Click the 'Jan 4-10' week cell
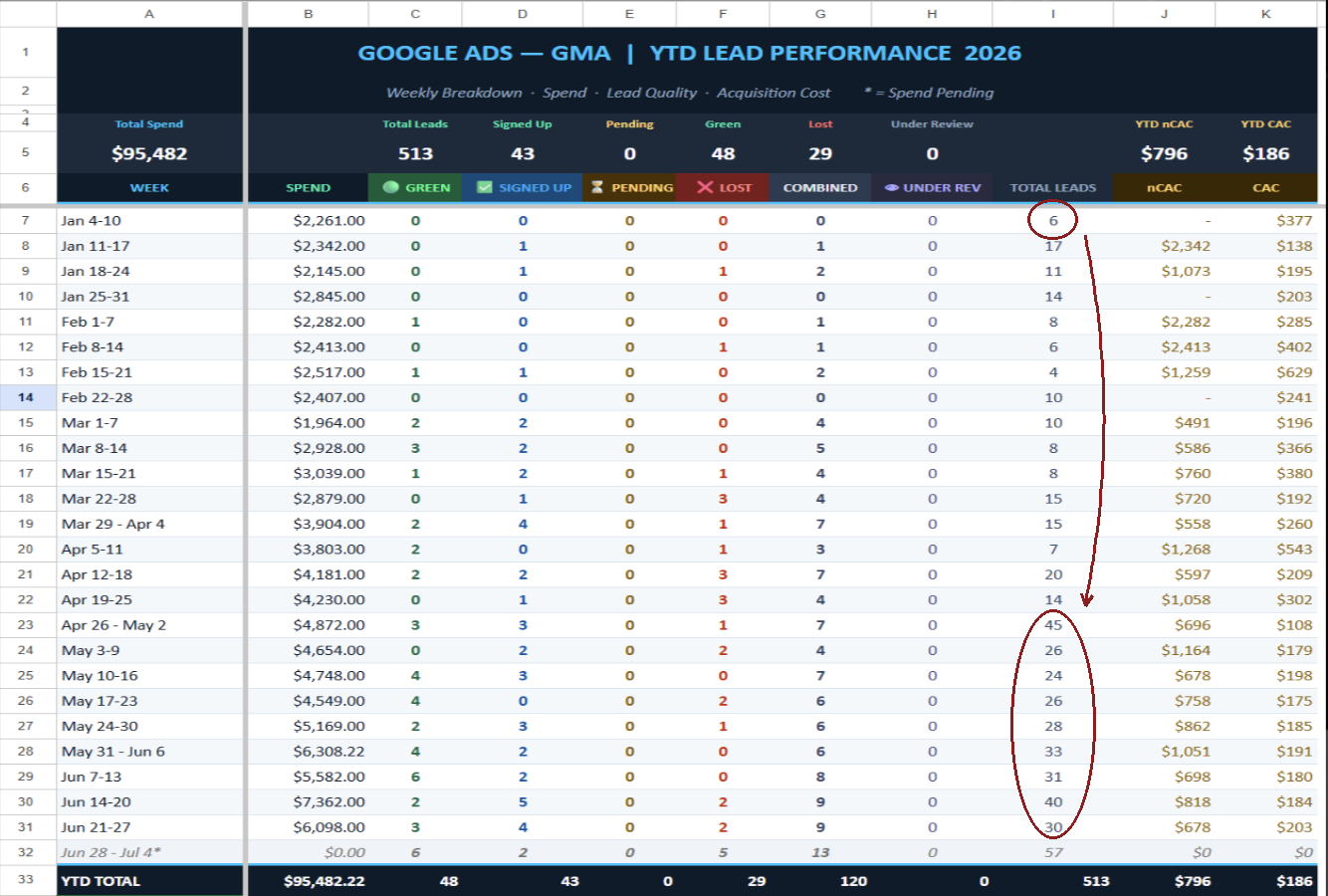Viewport: 1328px width, 896px height. (x=149, y=221)
